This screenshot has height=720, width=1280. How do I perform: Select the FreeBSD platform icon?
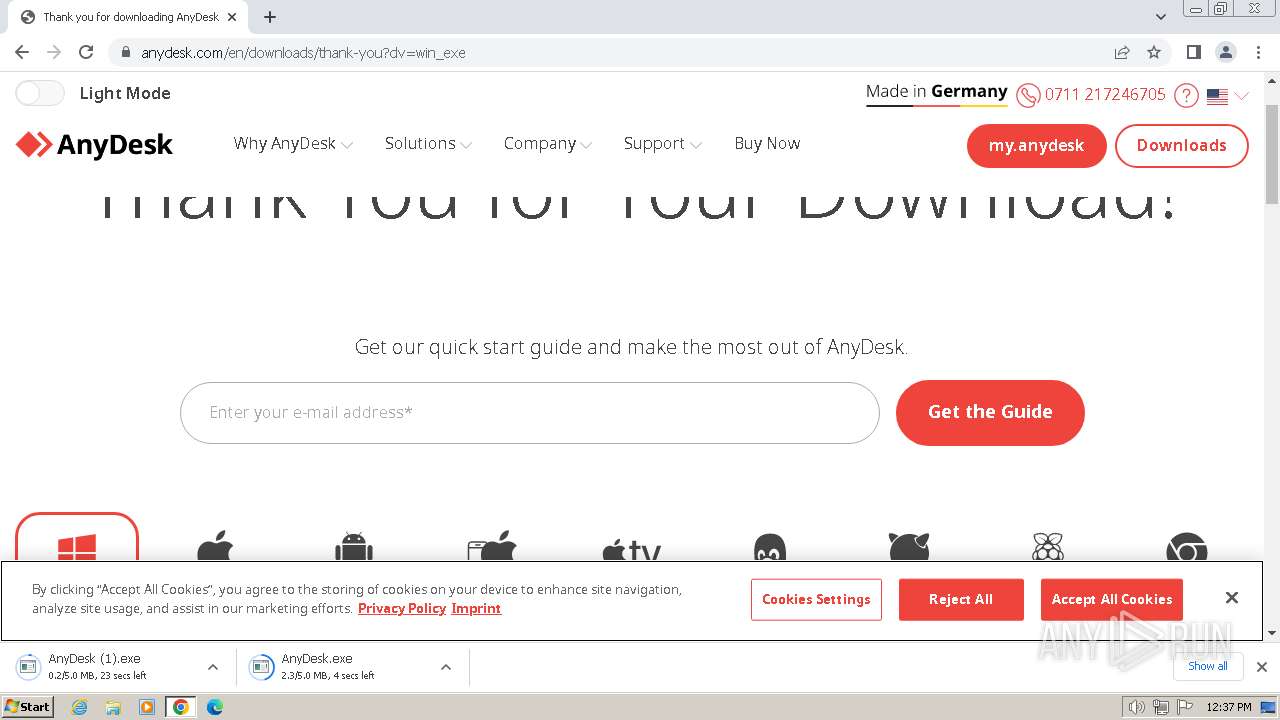(909, 547)
